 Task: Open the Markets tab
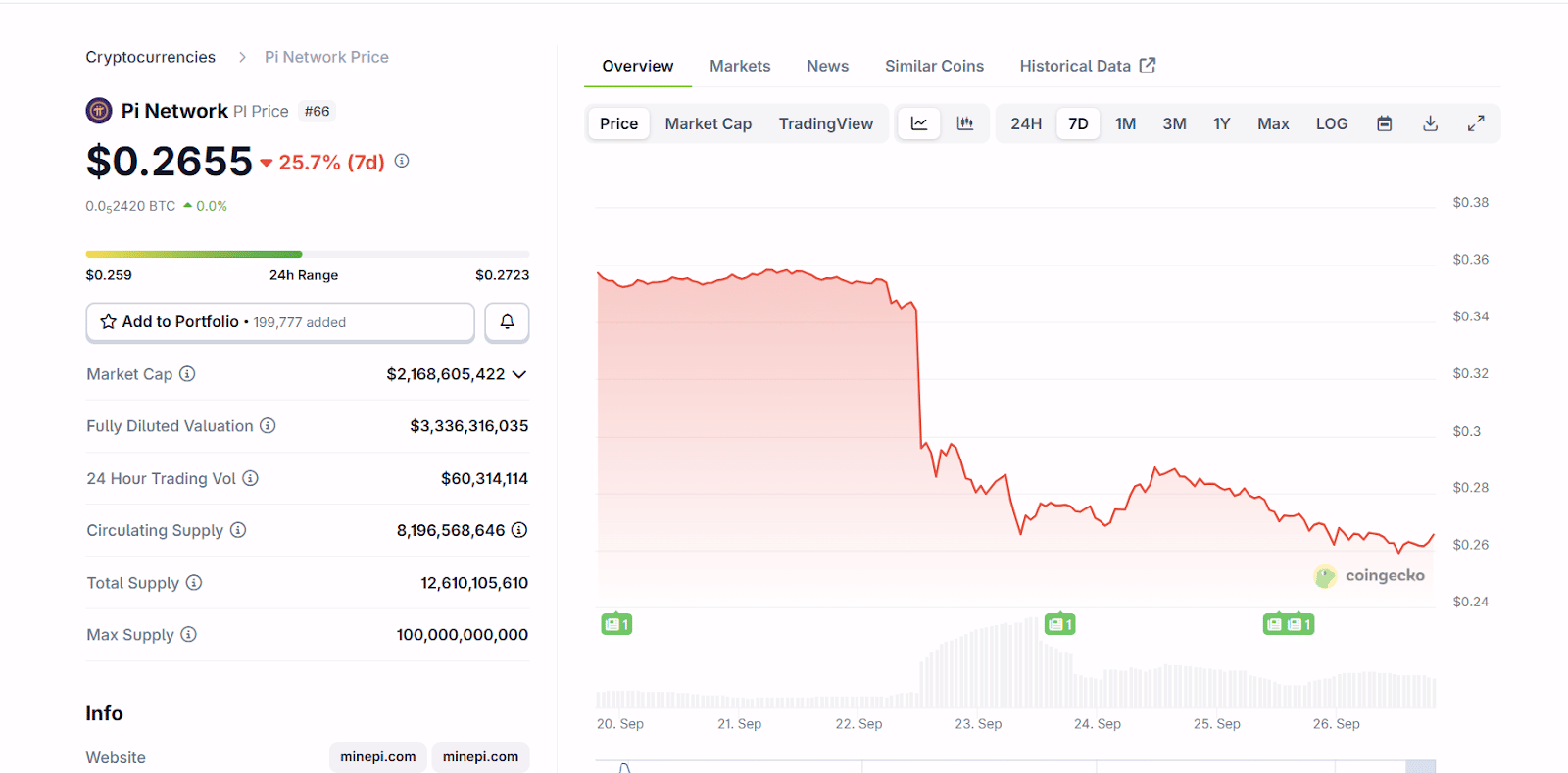click(740, 66)
